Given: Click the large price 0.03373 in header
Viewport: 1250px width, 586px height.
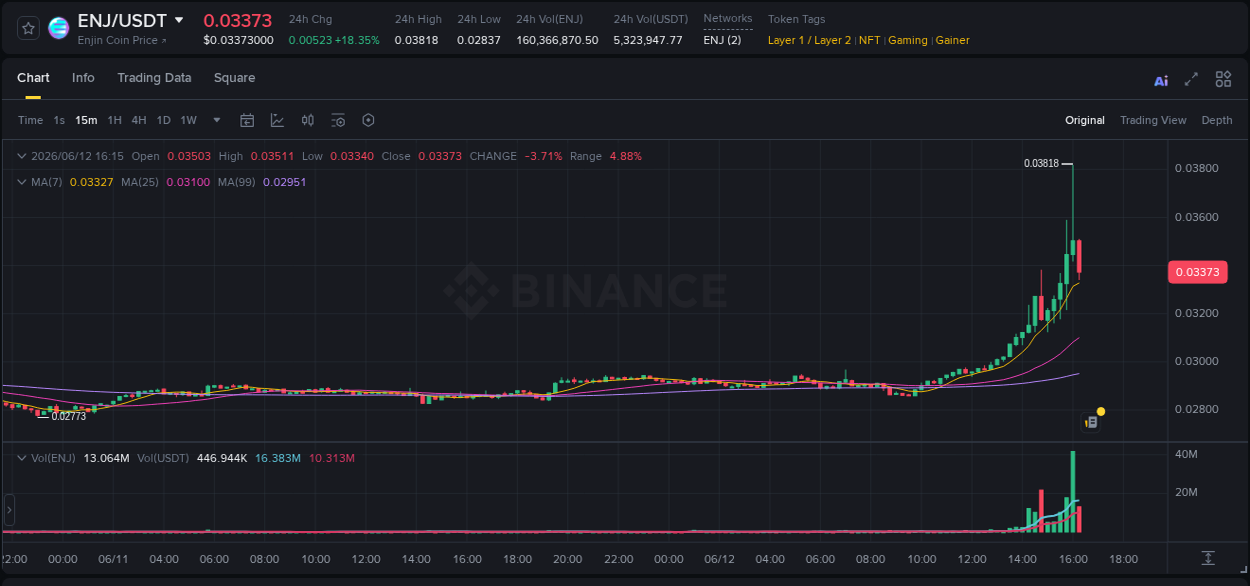Looking at the screenshot, I should [x=238, y=20].
